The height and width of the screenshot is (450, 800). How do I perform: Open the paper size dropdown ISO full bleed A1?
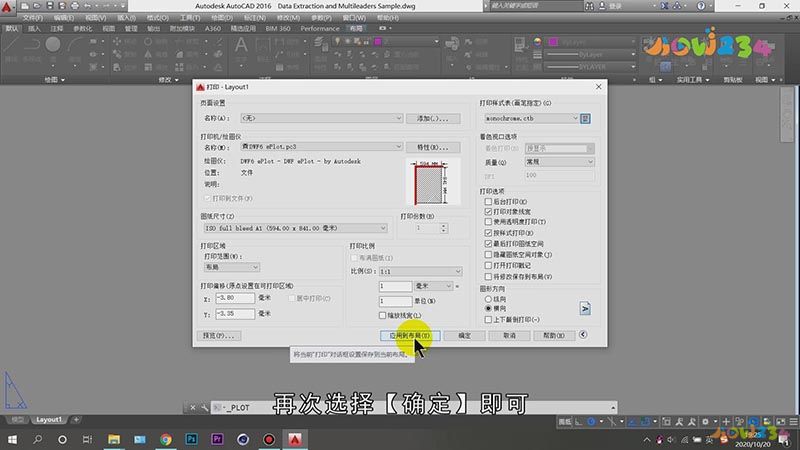click(x=295, y=228)
